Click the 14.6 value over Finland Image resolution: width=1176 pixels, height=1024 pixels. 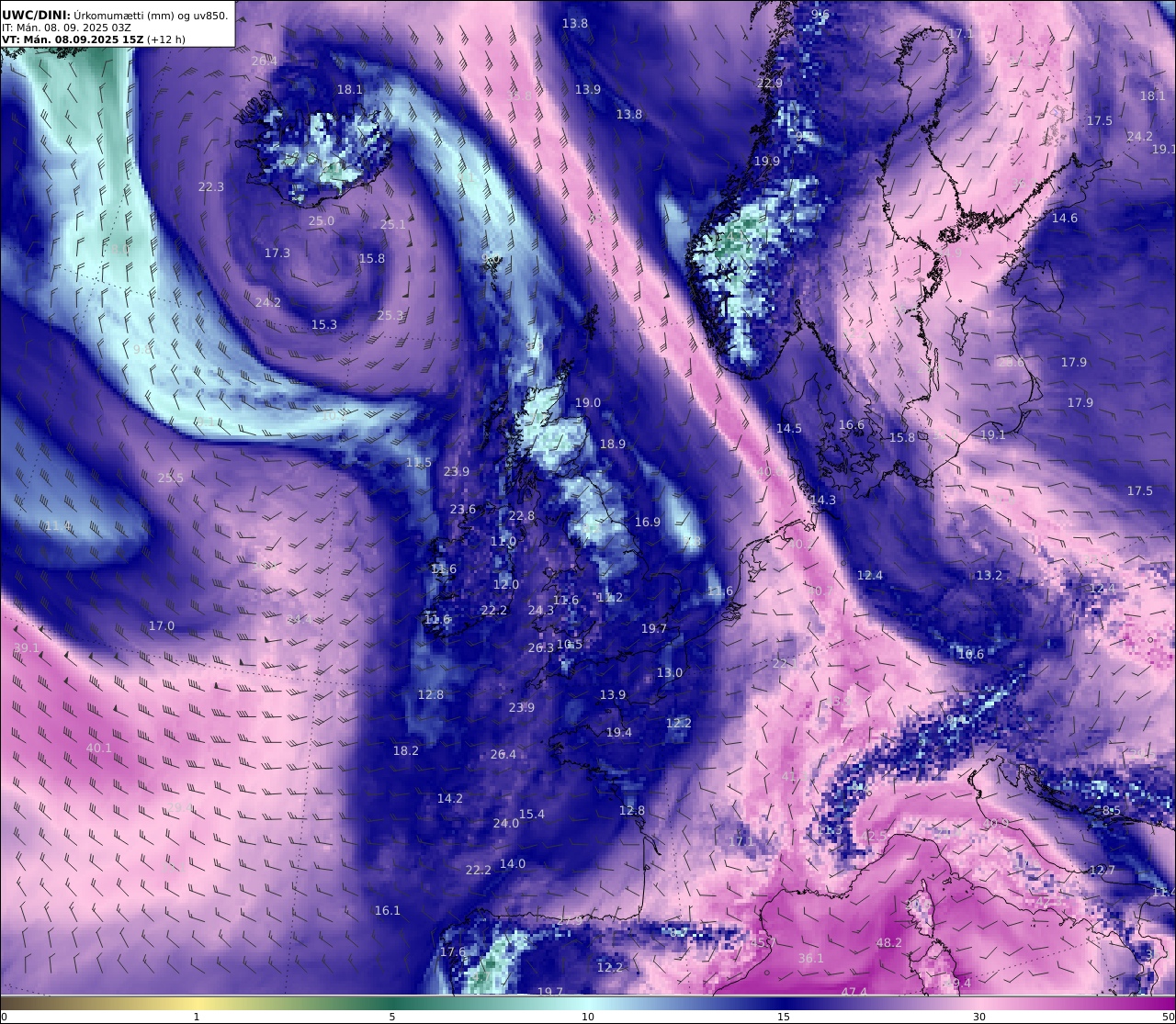pos(1065,219)
